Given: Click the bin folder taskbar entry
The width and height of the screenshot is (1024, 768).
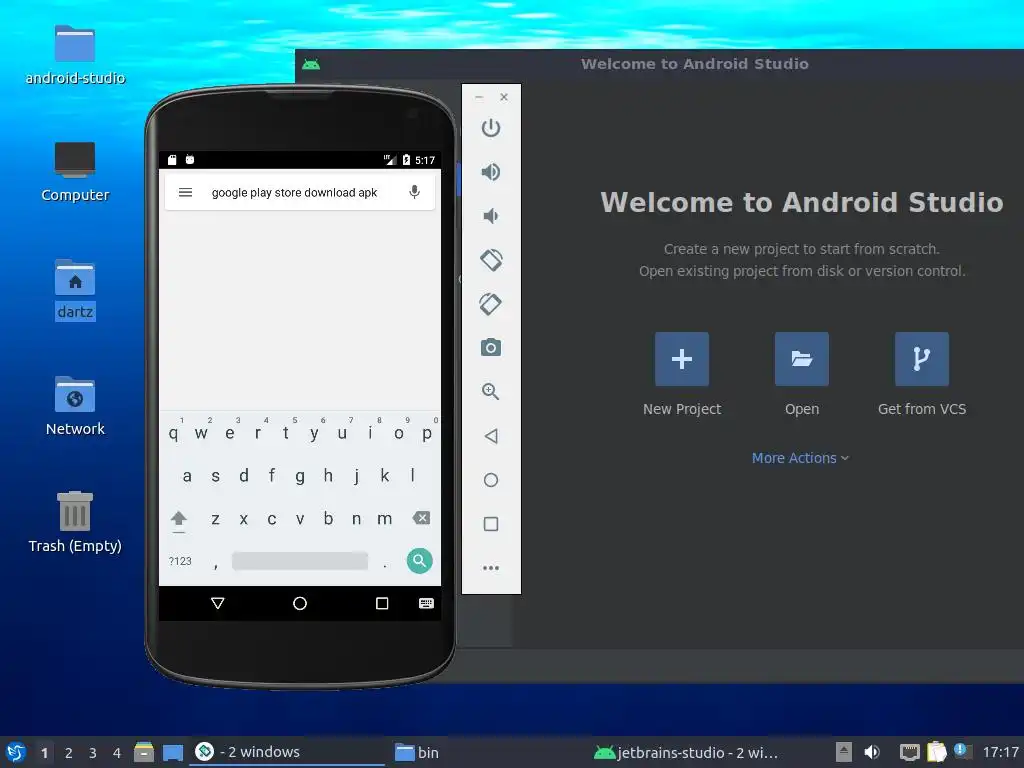Looking at the screenshot, I should tap(418, 752).
